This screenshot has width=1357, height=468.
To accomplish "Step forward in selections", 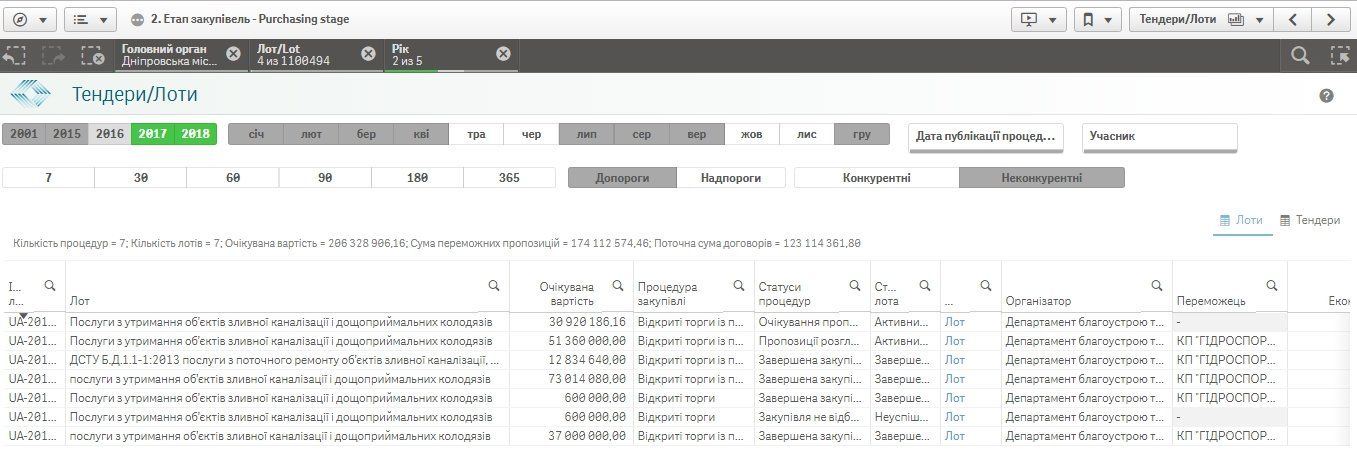I will (53, 55).
